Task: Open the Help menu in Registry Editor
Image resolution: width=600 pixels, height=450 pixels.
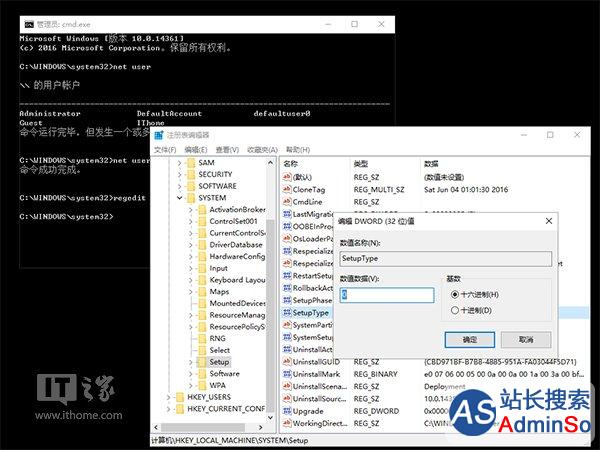Action: 298,150
